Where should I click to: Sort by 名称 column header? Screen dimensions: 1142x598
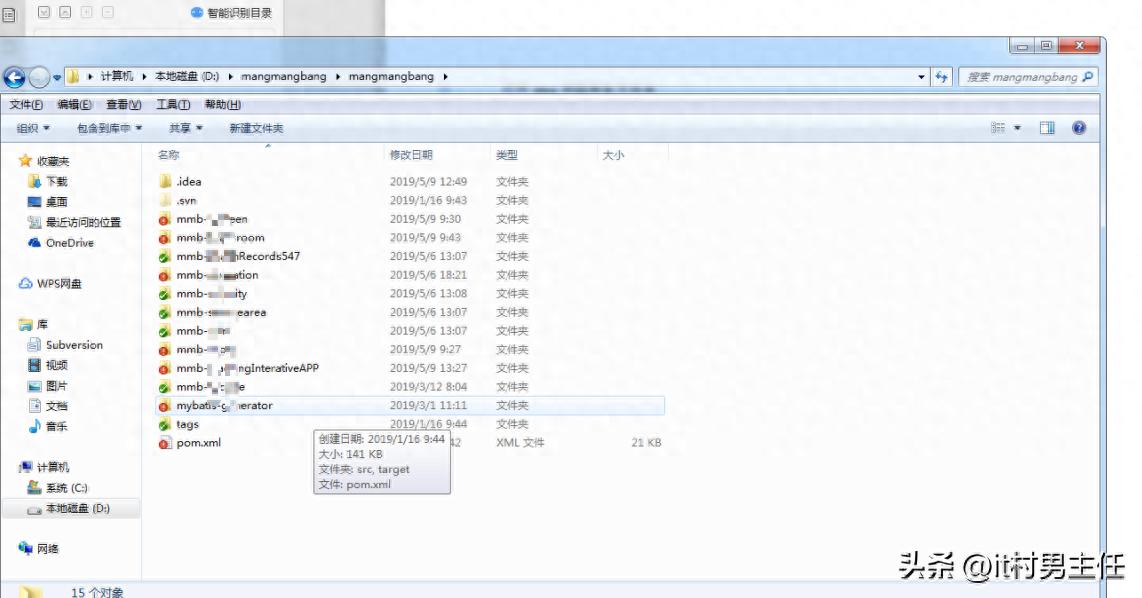point(168,154)
